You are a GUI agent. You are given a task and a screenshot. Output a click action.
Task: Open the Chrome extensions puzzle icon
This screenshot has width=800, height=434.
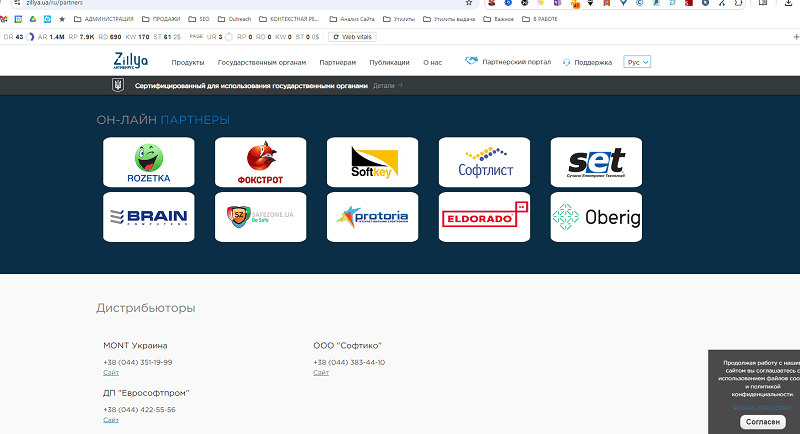point(738,3)
